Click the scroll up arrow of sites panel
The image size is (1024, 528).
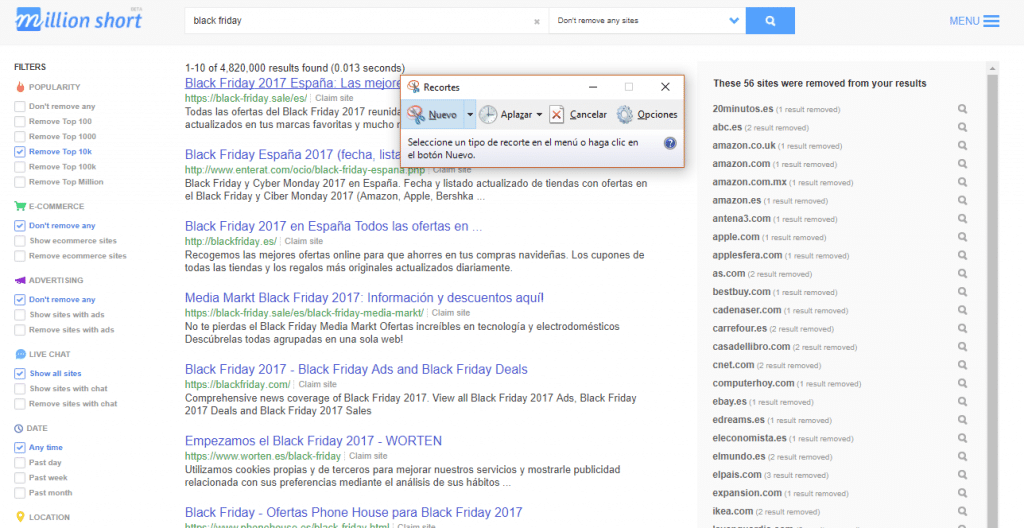[x=993, y=68]
